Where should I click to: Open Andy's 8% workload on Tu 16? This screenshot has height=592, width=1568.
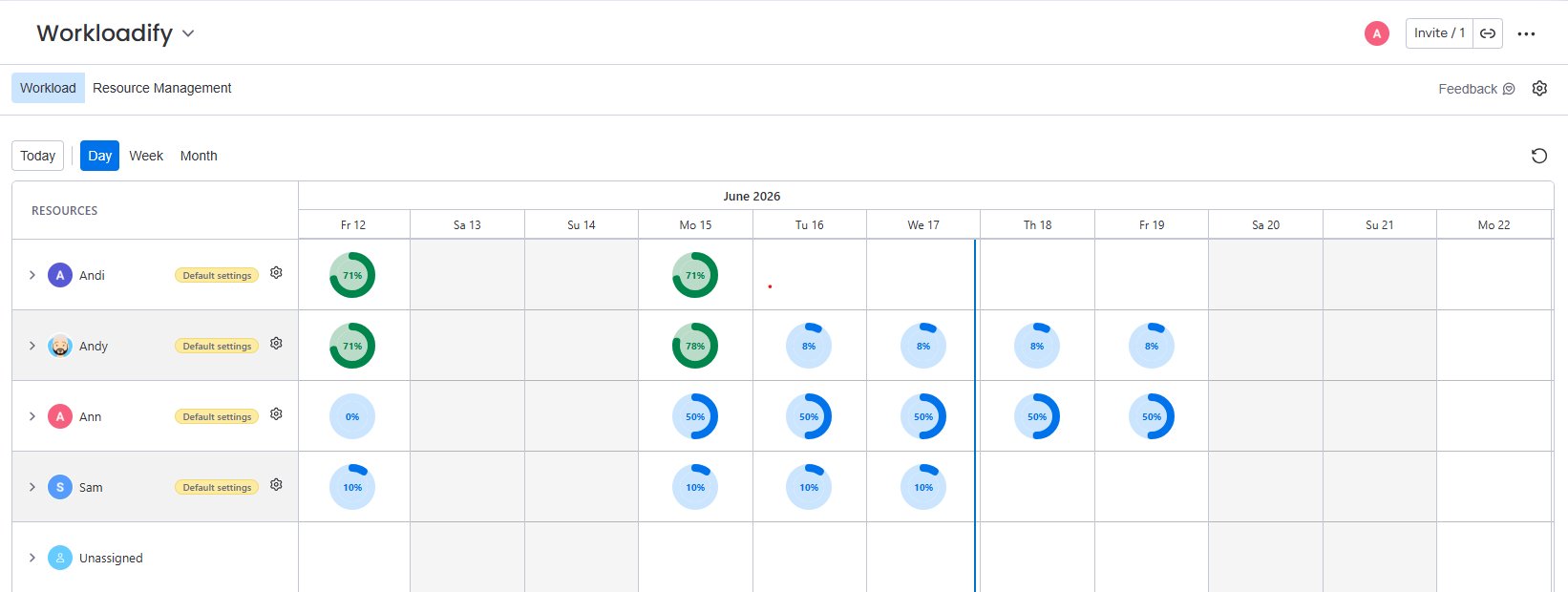tap(809, 346)
